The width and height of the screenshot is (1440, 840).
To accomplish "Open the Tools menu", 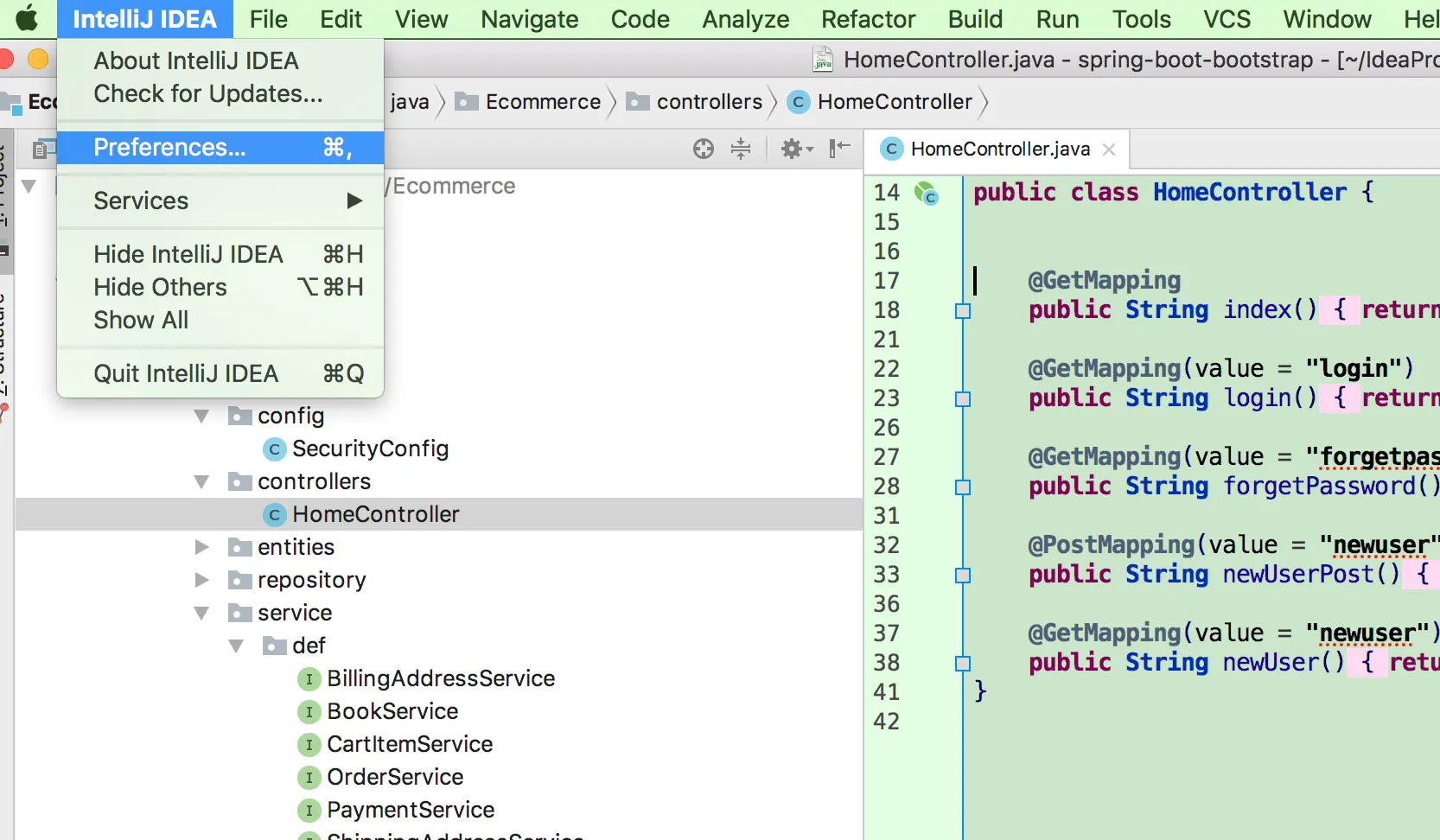I will pos(1142,19).
